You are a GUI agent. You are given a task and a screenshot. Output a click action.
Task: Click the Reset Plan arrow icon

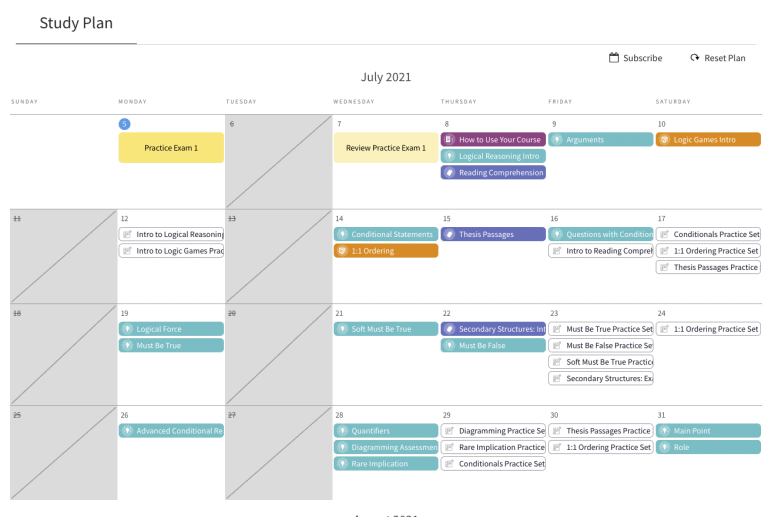(695, 58)
